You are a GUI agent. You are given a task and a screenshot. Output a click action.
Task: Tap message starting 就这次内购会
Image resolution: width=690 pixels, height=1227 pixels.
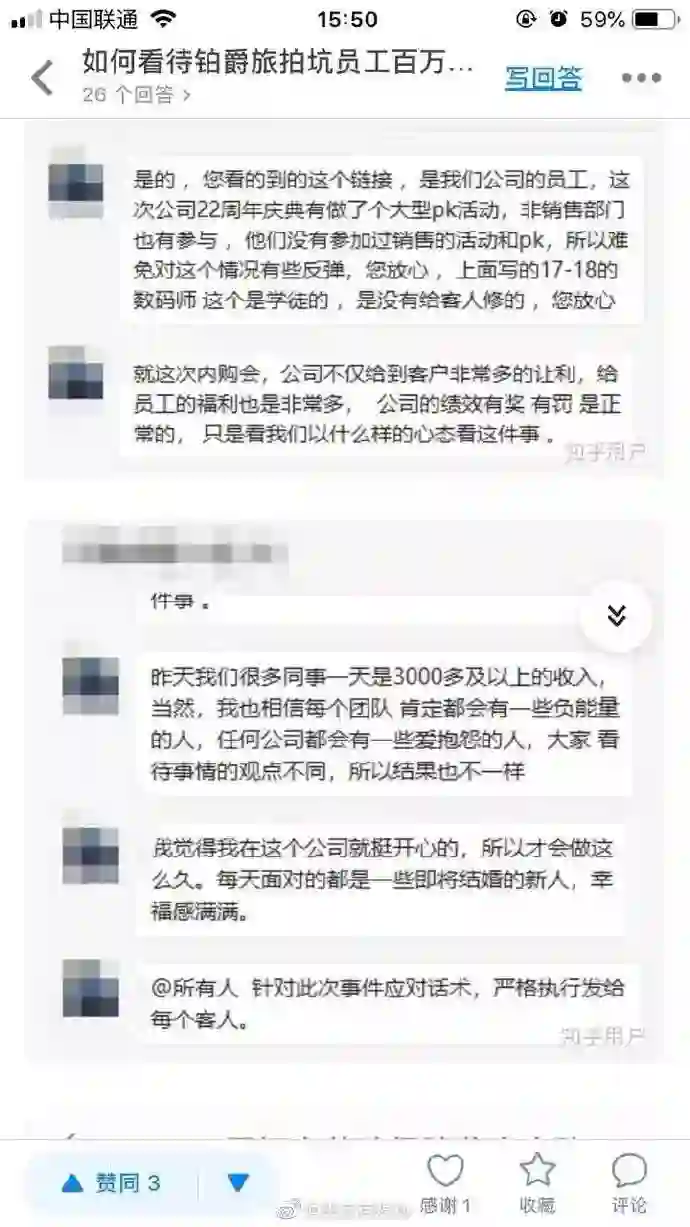(x=381, y=403)
